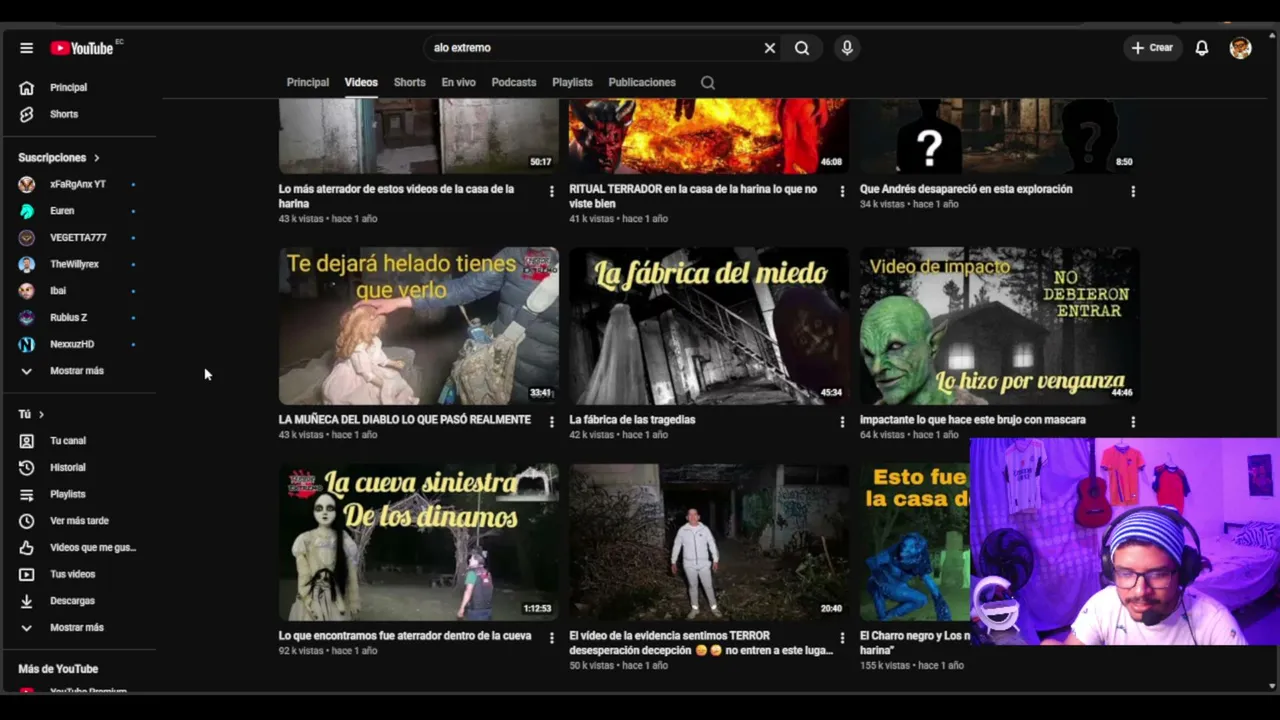
Task: Open title 'Que Andrés desapareció en esta exploración'
Action: [966, 189]
